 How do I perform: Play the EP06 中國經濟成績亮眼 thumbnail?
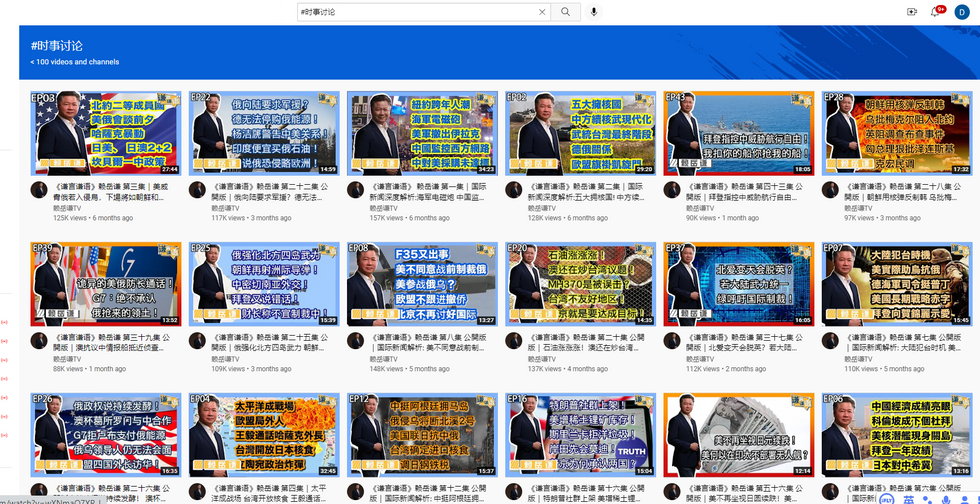897,435
